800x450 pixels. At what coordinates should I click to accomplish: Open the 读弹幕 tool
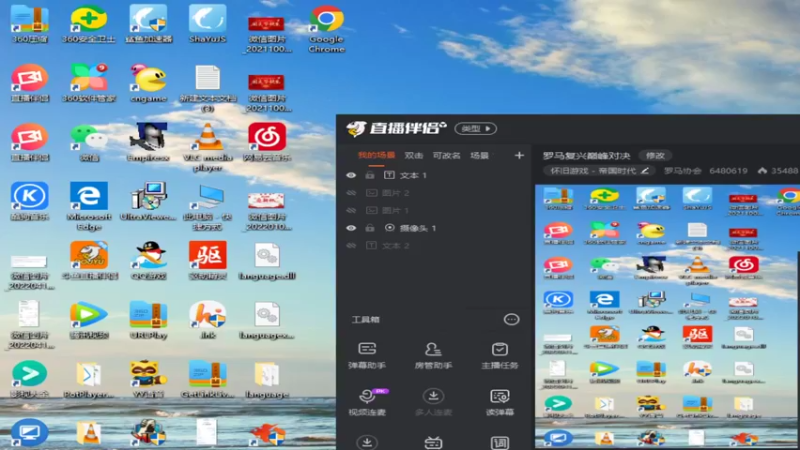[499, 402]
